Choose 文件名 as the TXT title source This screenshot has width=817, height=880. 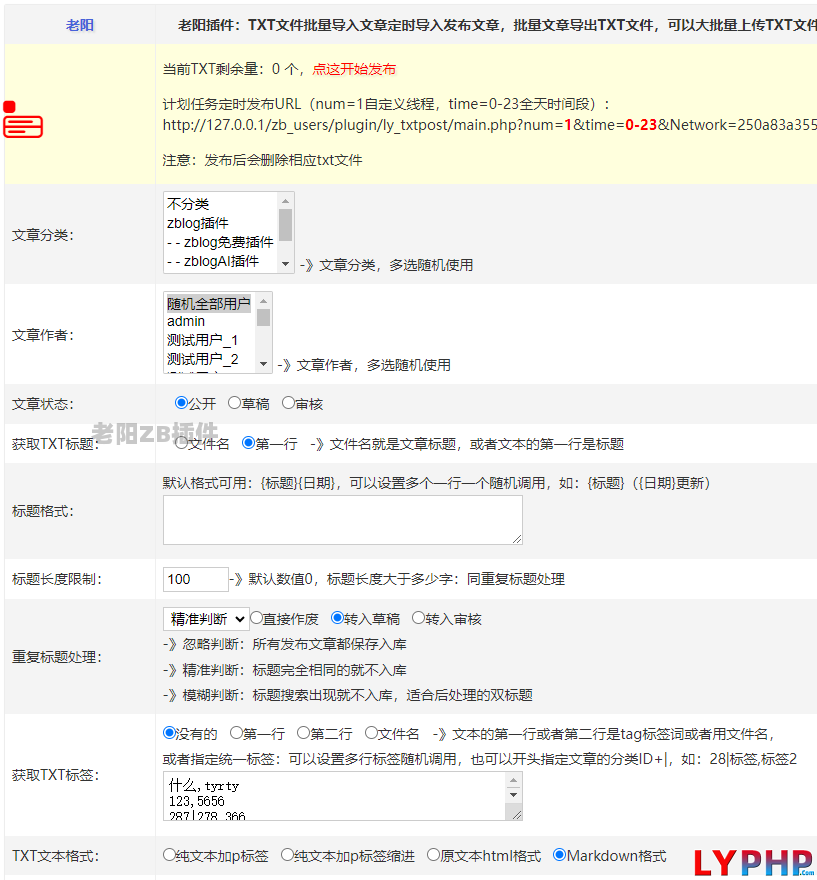pyautogui.click(x=182, y=443)
